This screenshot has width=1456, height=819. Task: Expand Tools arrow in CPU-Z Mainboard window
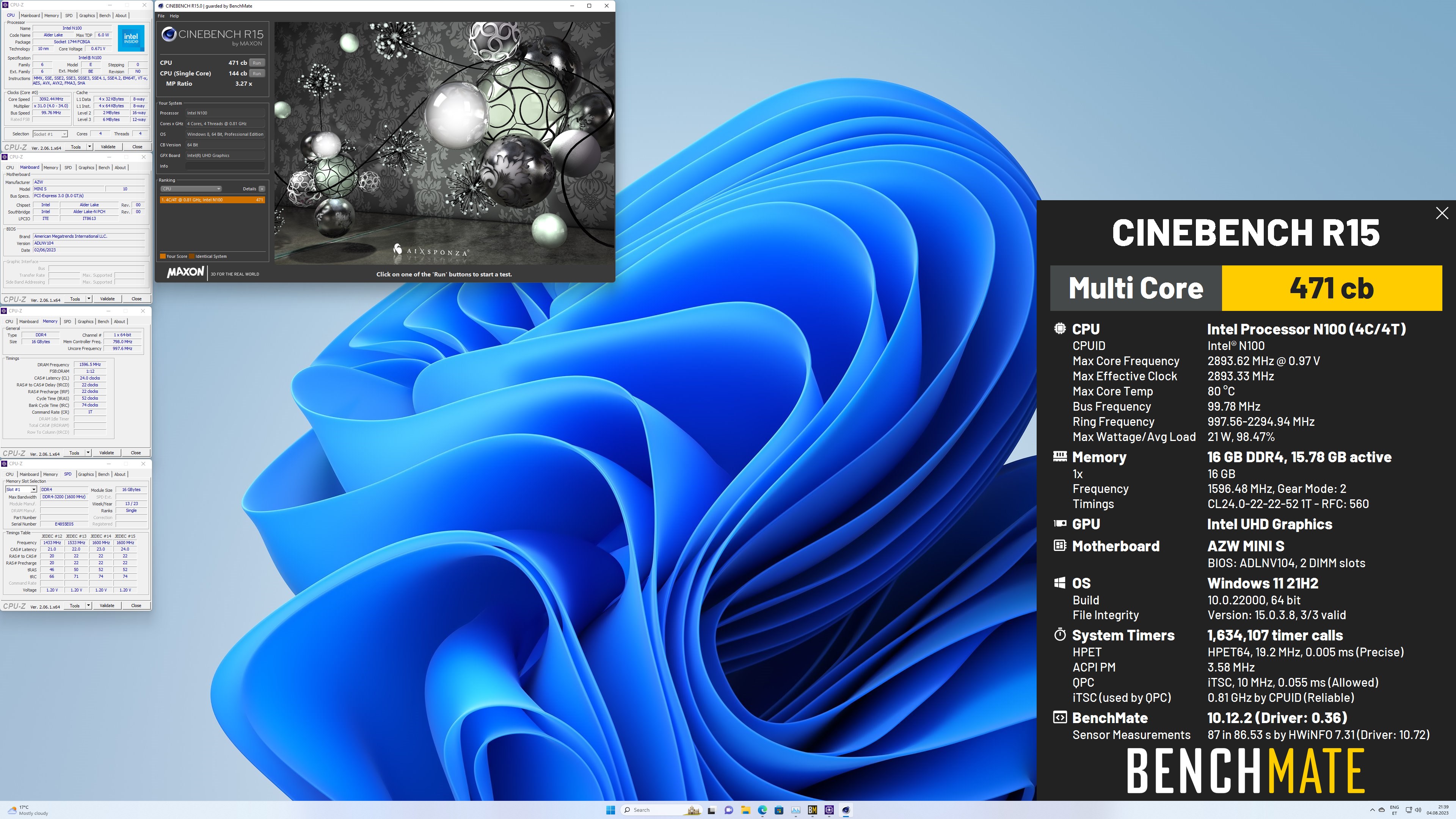point(89,298)
